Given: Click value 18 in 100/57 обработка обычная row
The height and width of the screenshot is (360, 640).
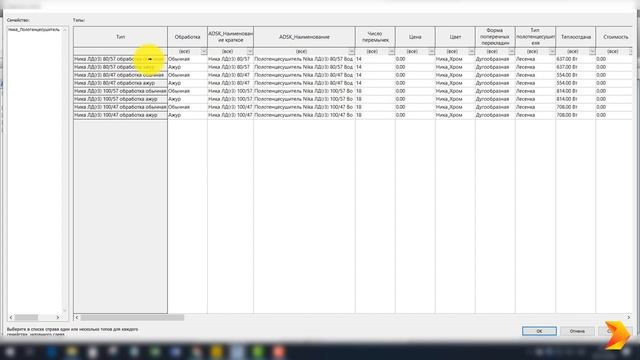Looking at the screenshot, I should (375, 91).
